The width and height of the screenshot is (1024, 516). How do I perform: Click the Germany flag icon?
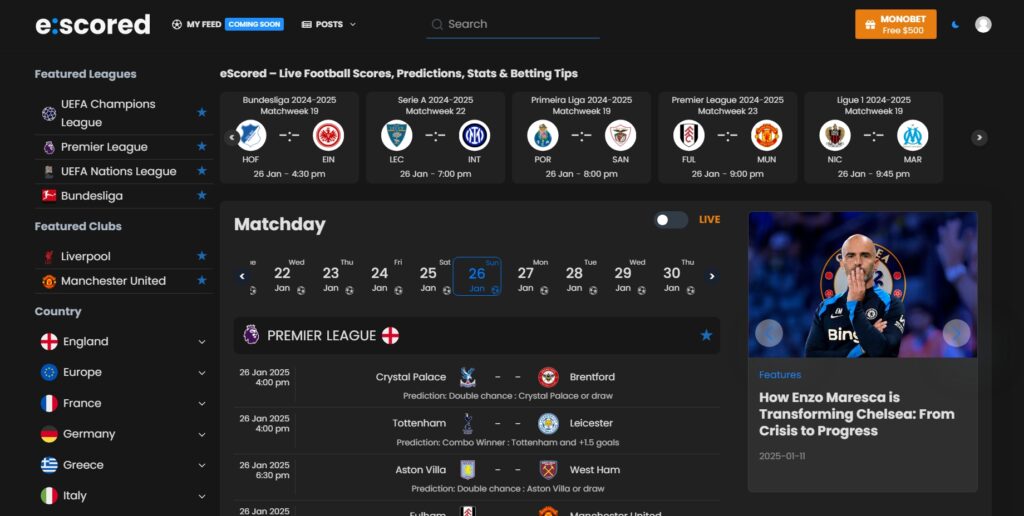pyautogui.click(x=49, y=434)
